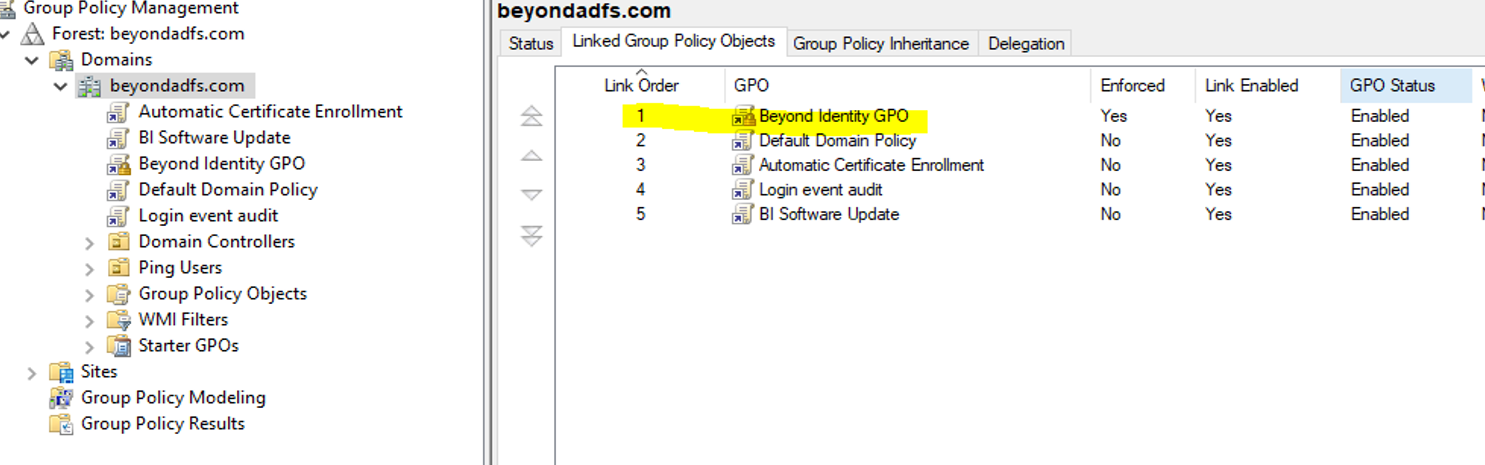1485x465 pixels.
Task: Select Login event audit name in linked list
Action: point(821,189)
